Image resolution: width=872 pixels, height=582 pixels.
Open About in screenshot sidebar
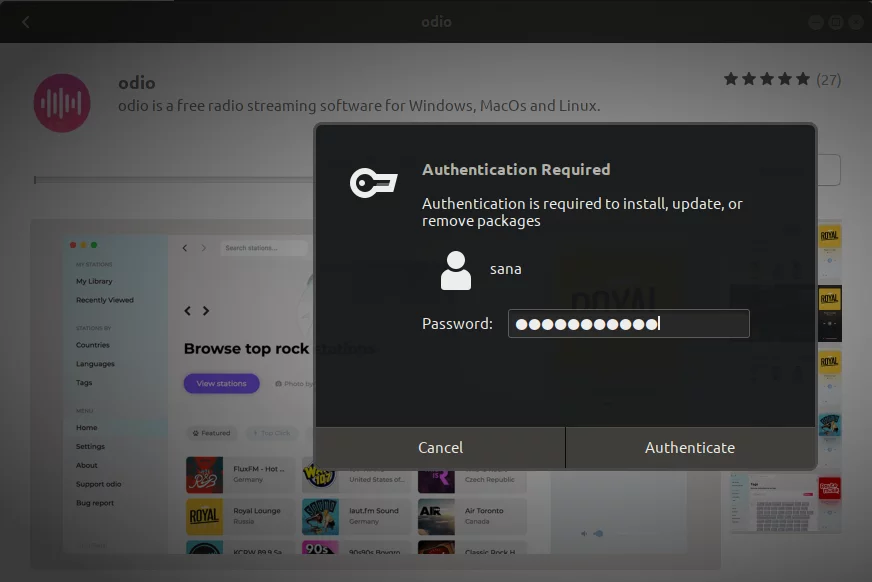(86, 465)
